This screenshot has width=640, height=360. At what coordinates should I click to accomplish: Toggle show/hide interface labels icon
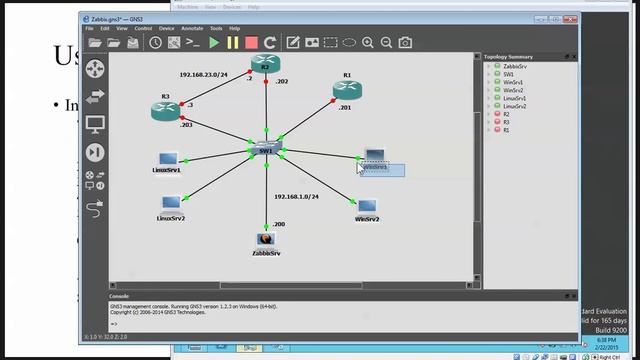tap(174, 42)
